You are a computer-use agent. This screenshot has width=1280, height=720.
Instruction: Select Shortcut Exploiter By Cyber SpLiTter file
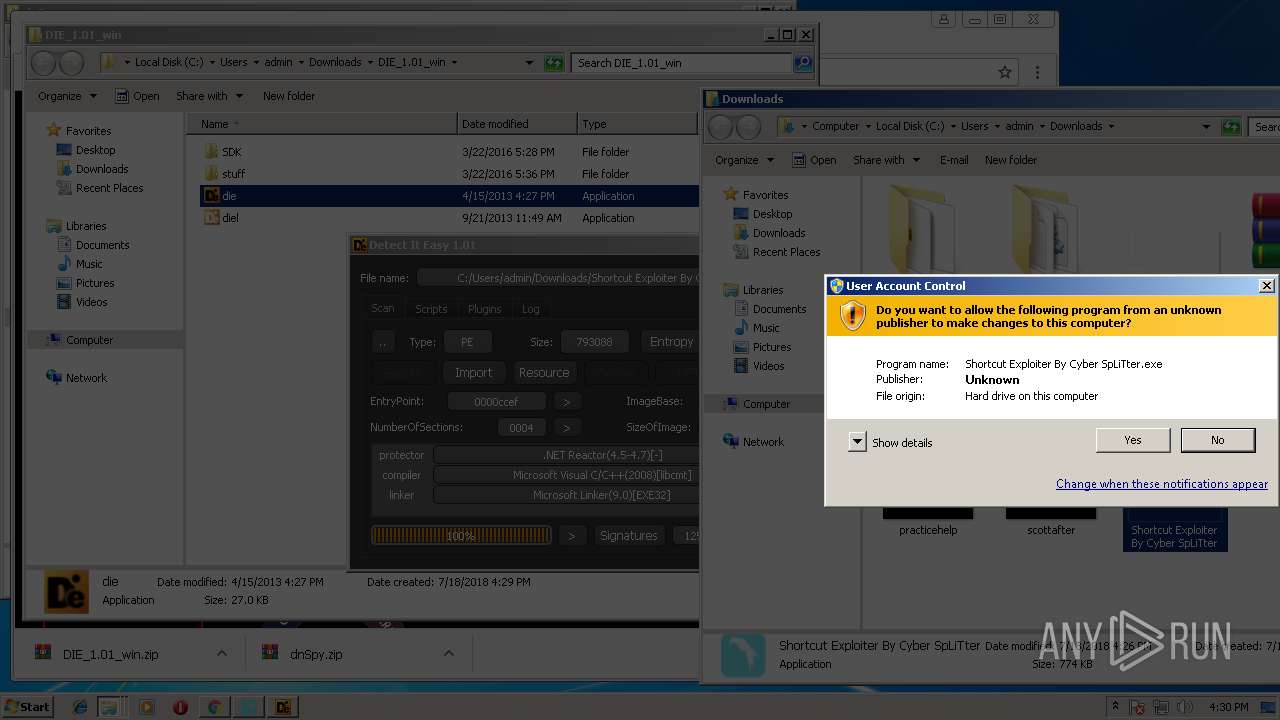(1175, 528)
